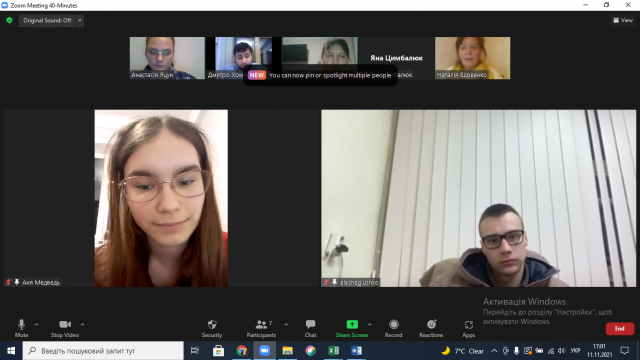Show hidden system tray icons

494,351
